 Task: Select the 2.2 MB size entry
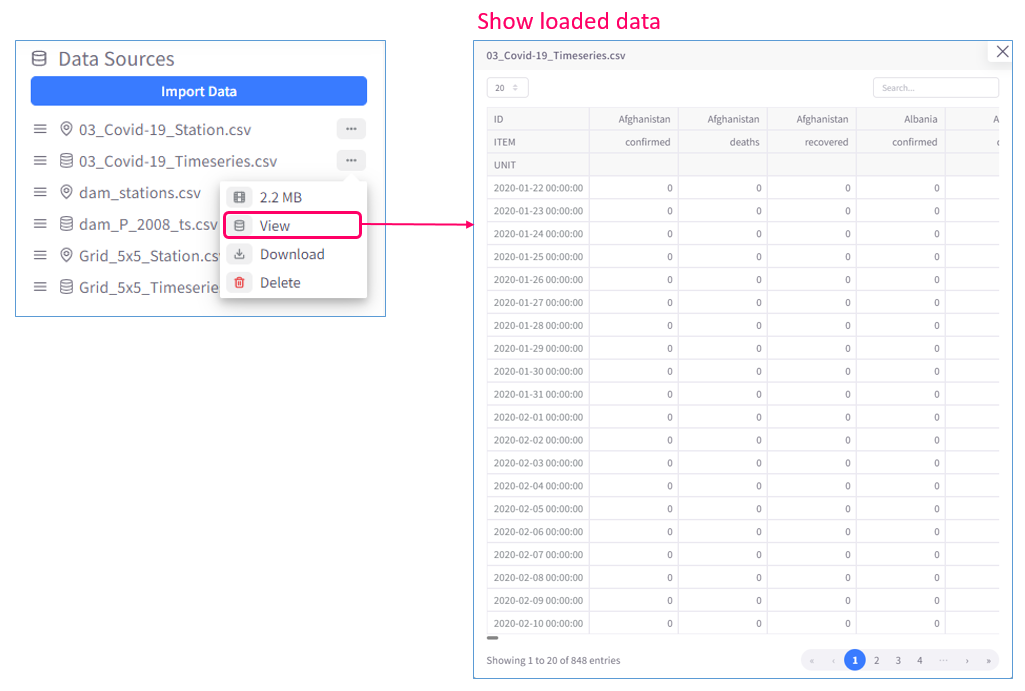pyautogui.click(x=293, y=197)
